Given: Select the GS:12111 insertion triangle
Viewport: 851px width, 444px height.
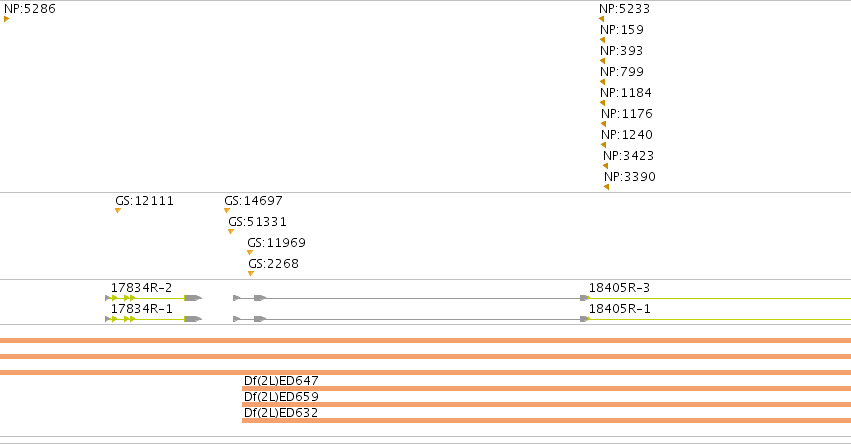Looking at the screenshot, I should pos(118,211).
